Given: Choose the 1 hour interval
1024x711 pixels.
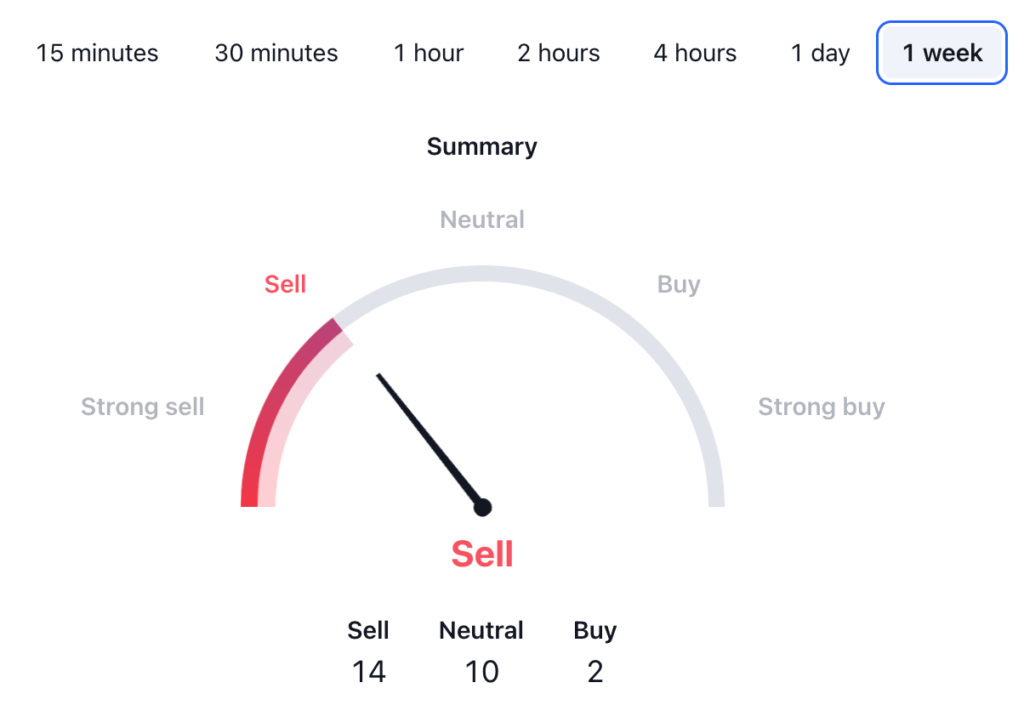Looking at the screenshot, I should [x=428, y=53].
